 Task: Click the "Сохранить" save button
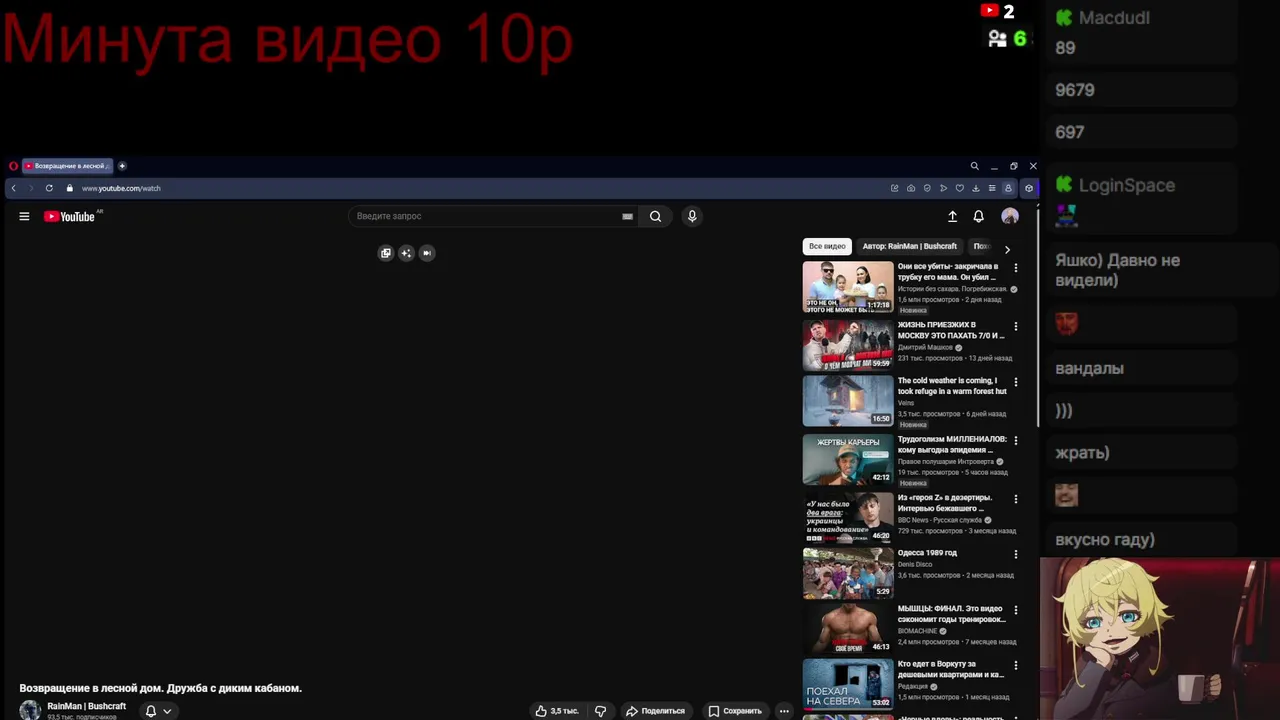click(x=735, y=711)
